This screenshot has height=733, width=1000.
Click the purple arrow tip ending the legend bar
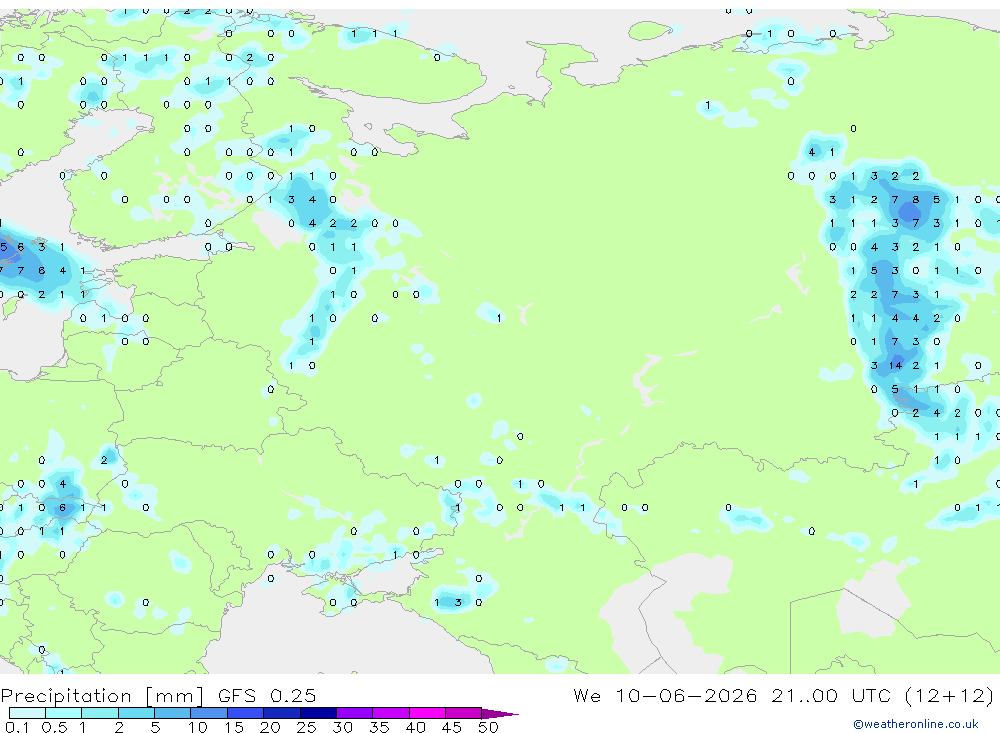(501, 714)
